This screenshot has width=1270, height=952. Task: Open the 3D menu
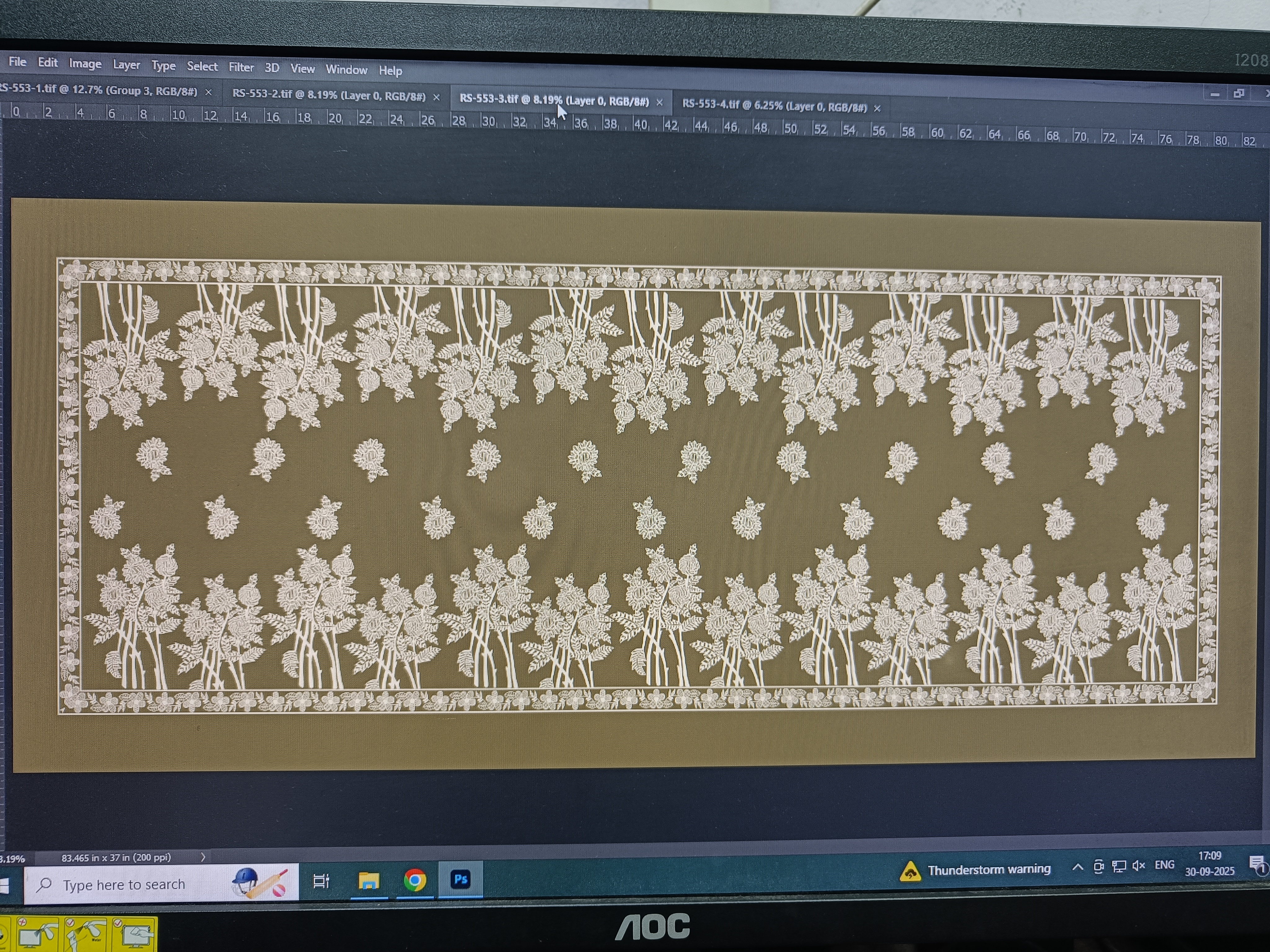[x=272, y=68]
